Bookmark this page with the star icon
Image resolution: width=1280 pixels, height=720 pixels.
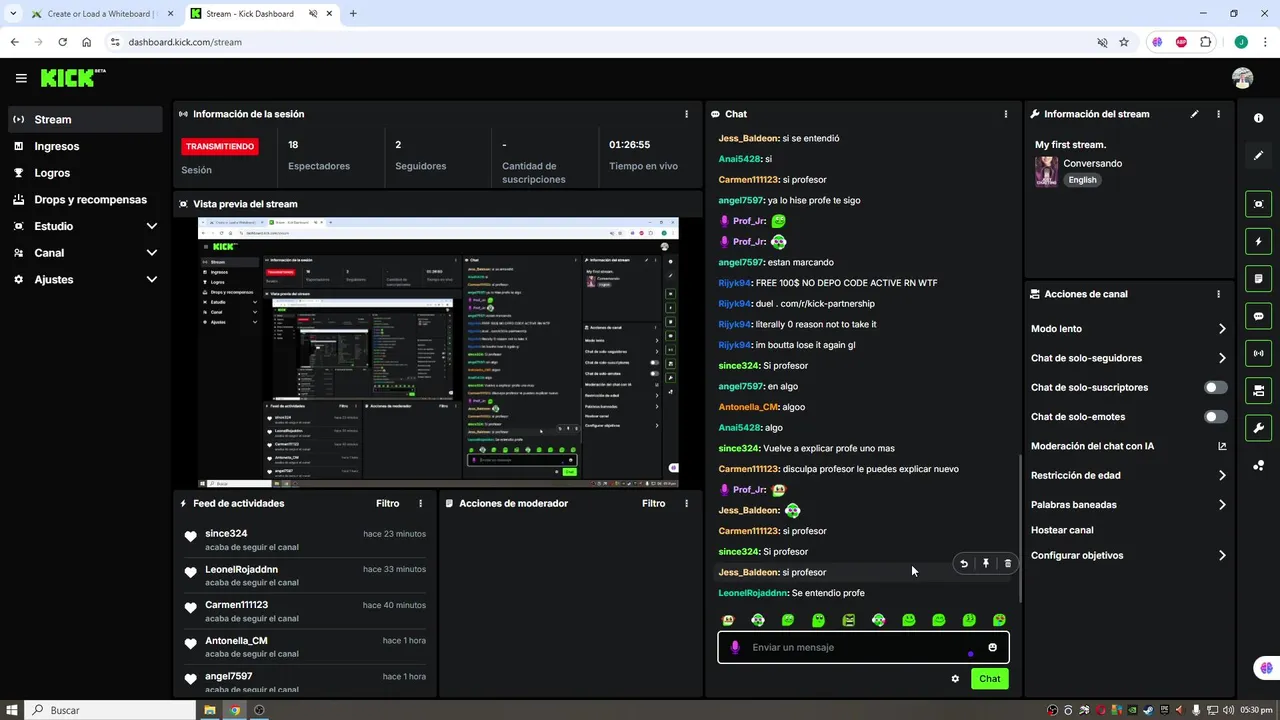coord(1124,42)
